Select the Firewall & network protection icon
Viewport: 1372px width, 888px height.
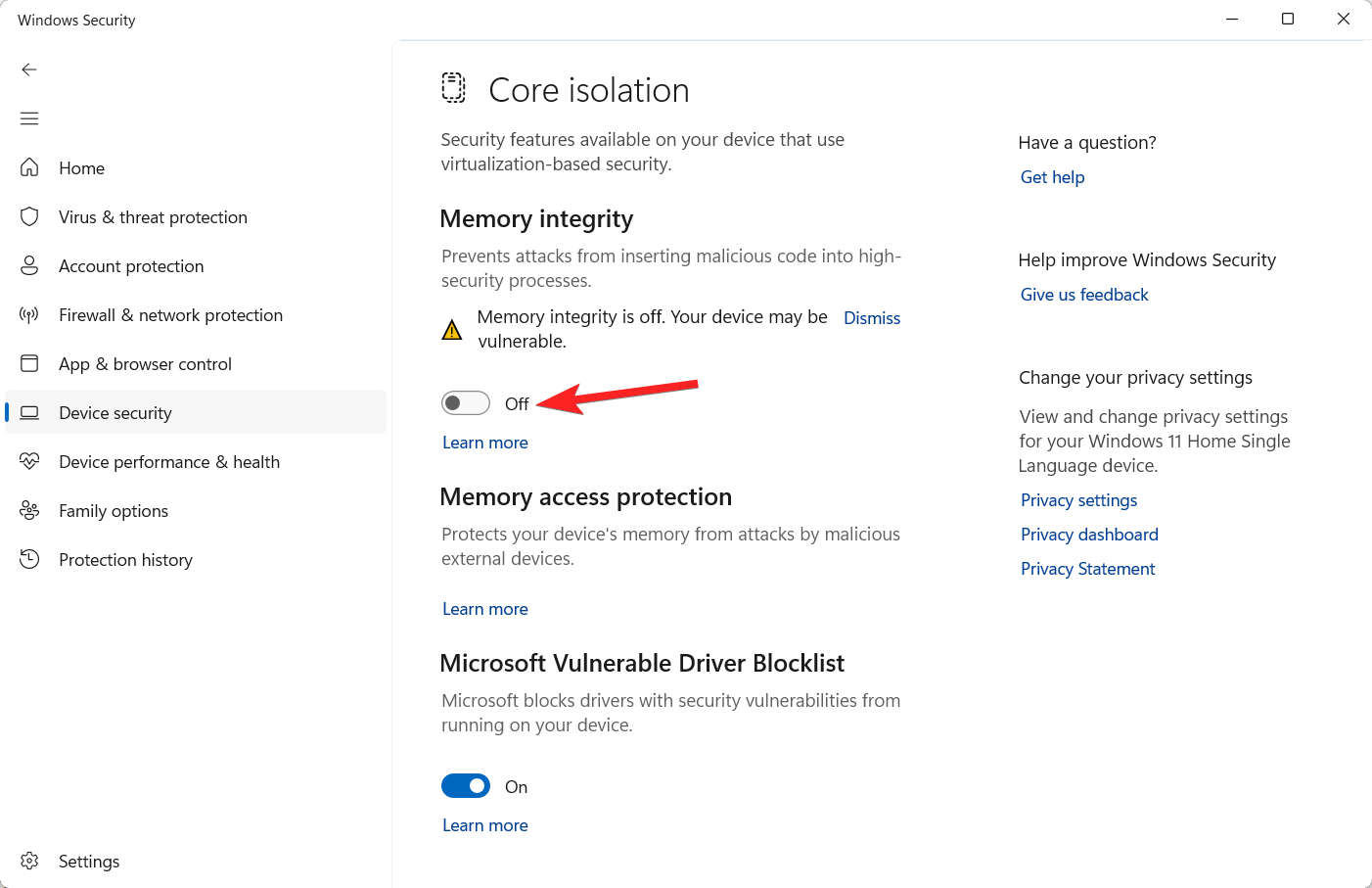coord(29,314)
